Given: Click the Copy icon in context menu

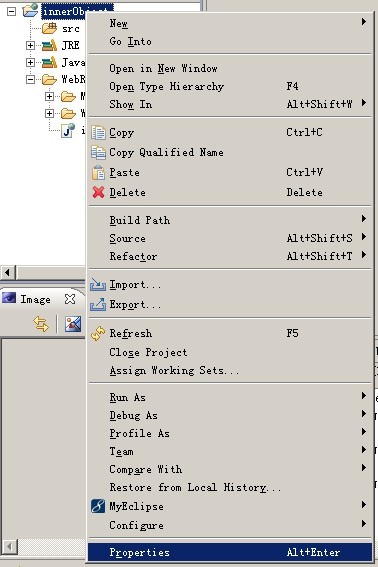Looking at the screenshot, I should coord(98,133).
